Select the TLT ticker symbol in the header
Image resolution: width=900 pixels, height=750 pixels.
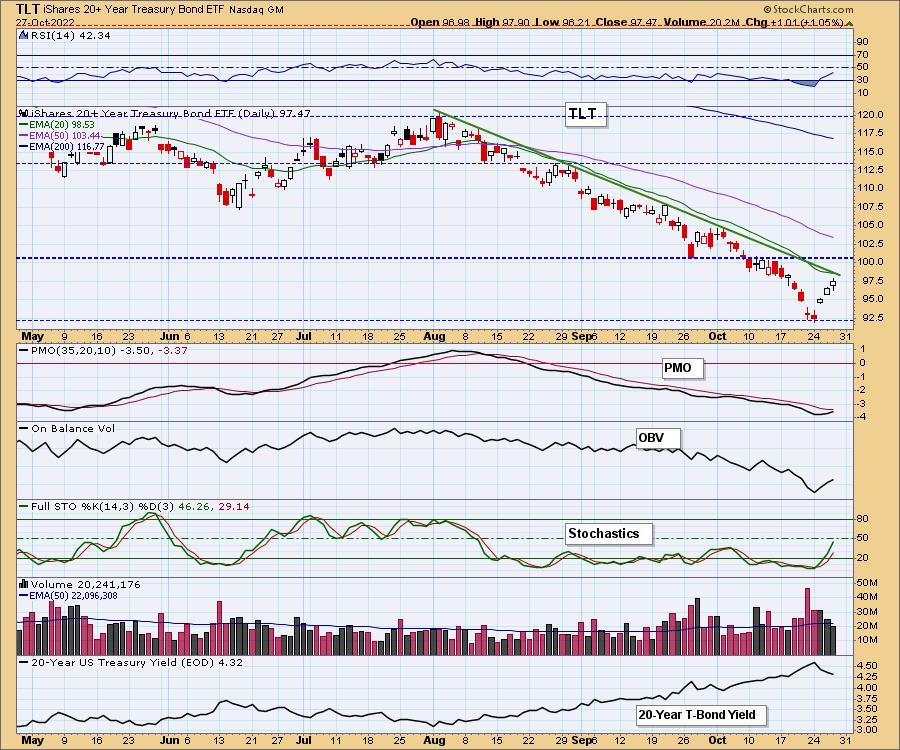[28, 9]
